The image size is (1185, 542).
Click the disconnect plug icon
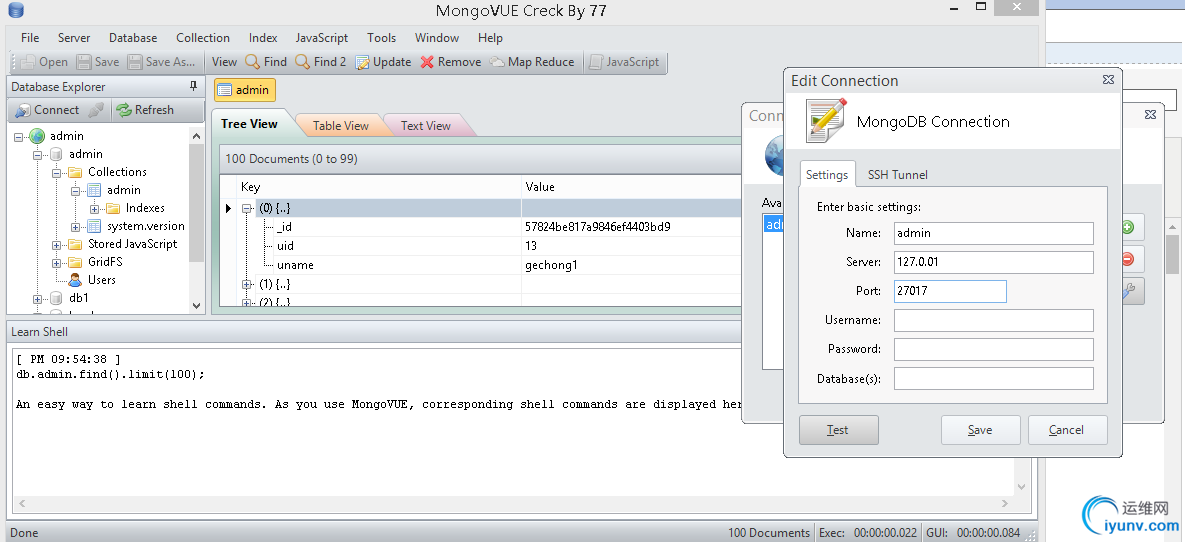coord(96,110)
